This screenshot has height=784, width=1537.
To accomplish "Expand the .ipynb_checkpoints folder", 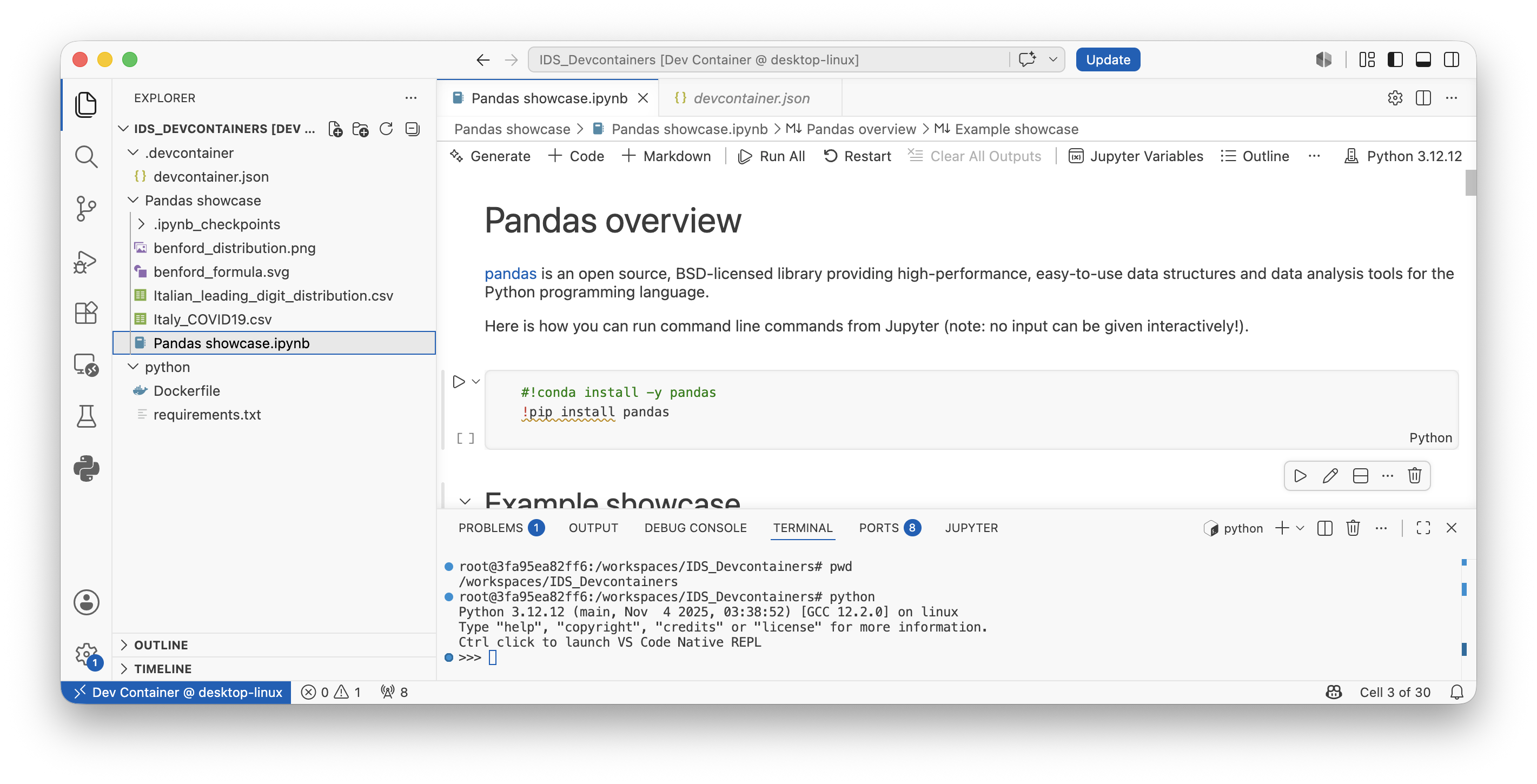I will (141, 224).
